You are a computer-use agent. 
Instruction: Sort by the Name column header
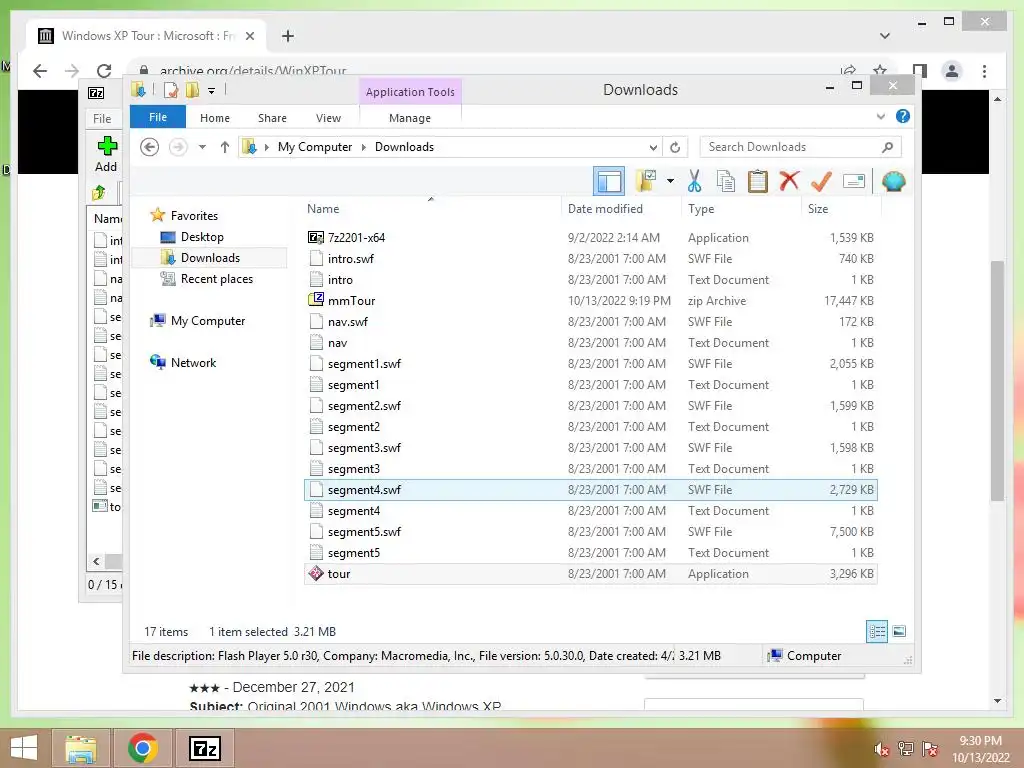click(x=323, y=209)
